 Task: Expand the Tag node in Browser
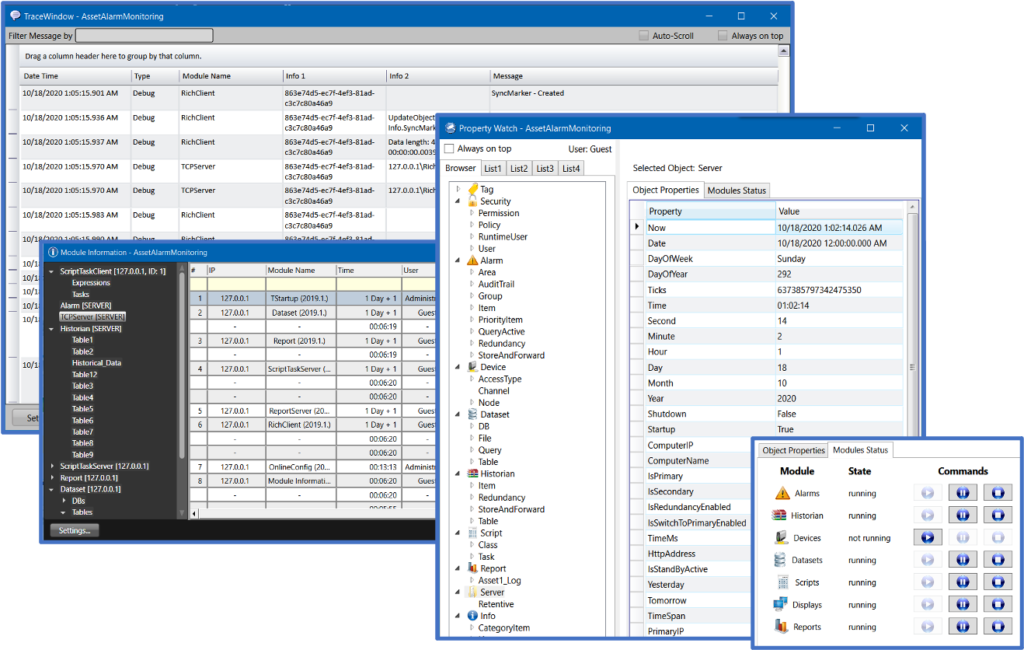458,189
